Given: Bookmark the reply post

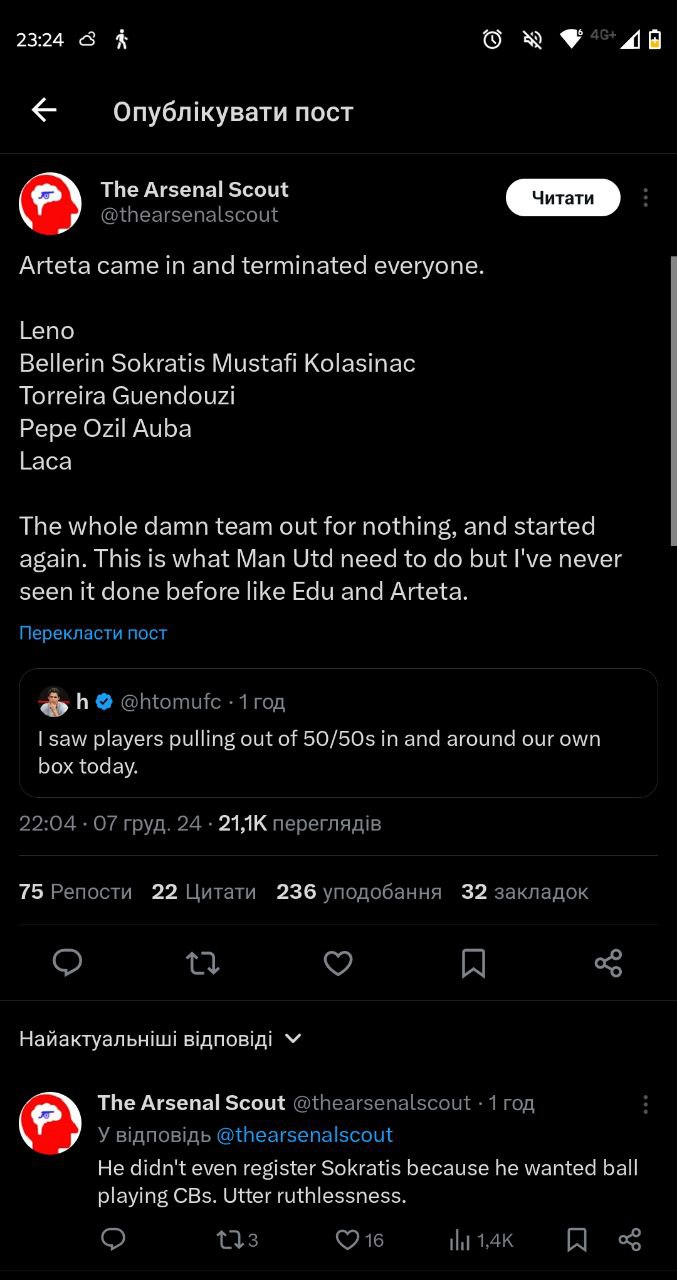Looking at the screenshot, I should click(x=577, y=1240).
